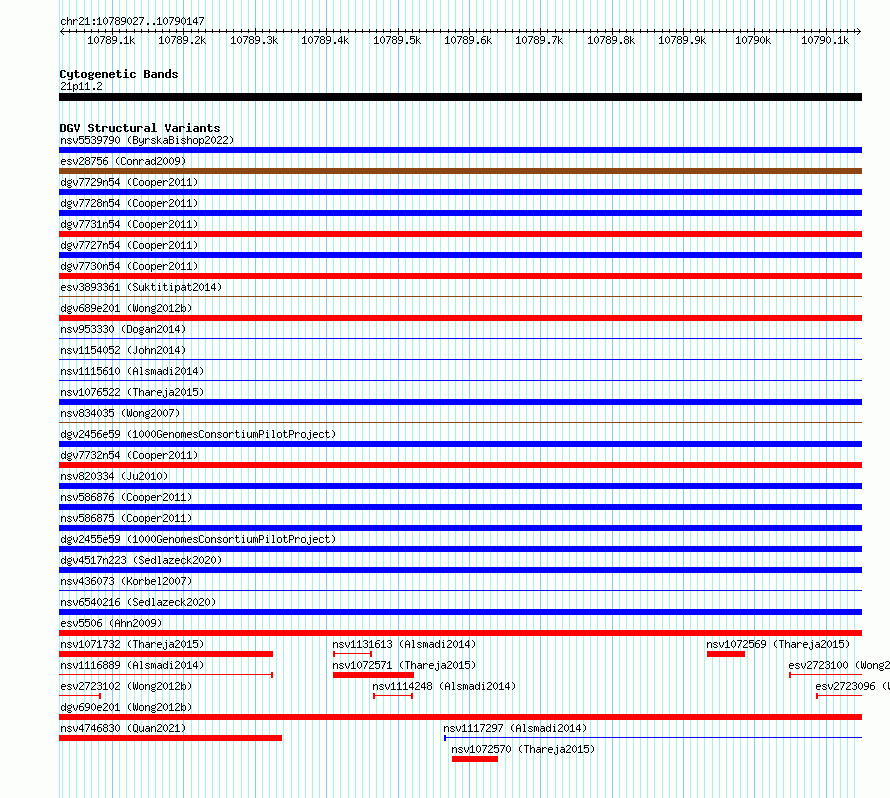Click nsv1116889 (Alsmadi2014) label
The width and height of the screenshot is (890, 798).
[132, 665]
